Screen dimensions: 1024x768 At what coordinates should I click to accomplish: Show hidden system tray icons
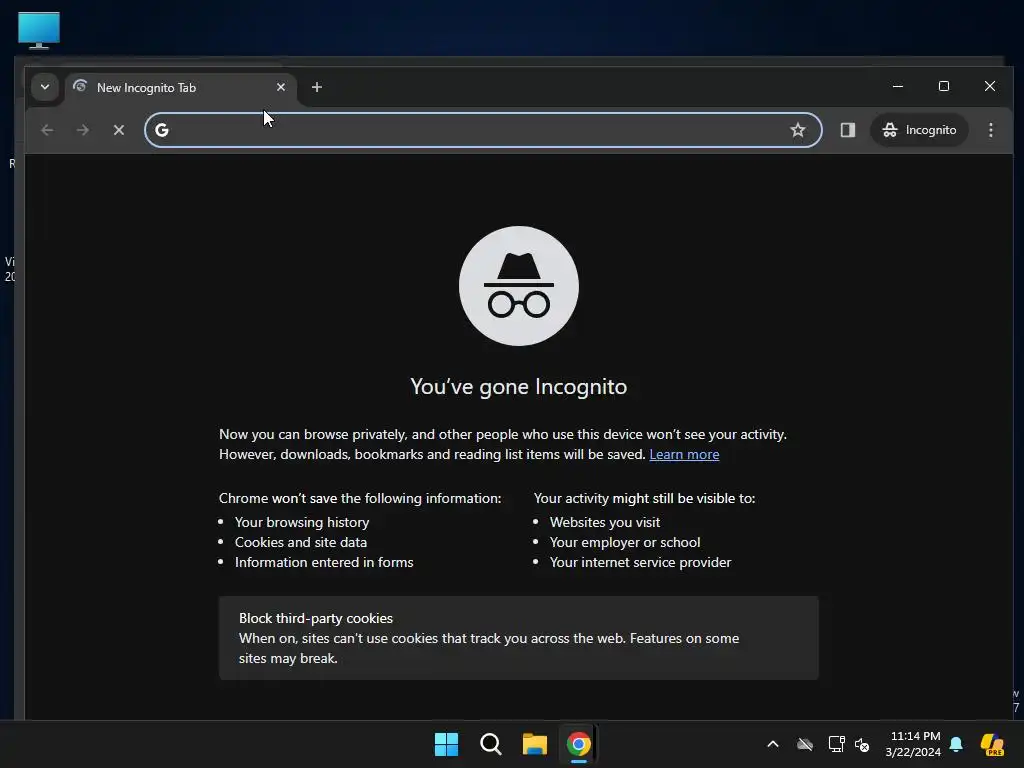[773, 744]
